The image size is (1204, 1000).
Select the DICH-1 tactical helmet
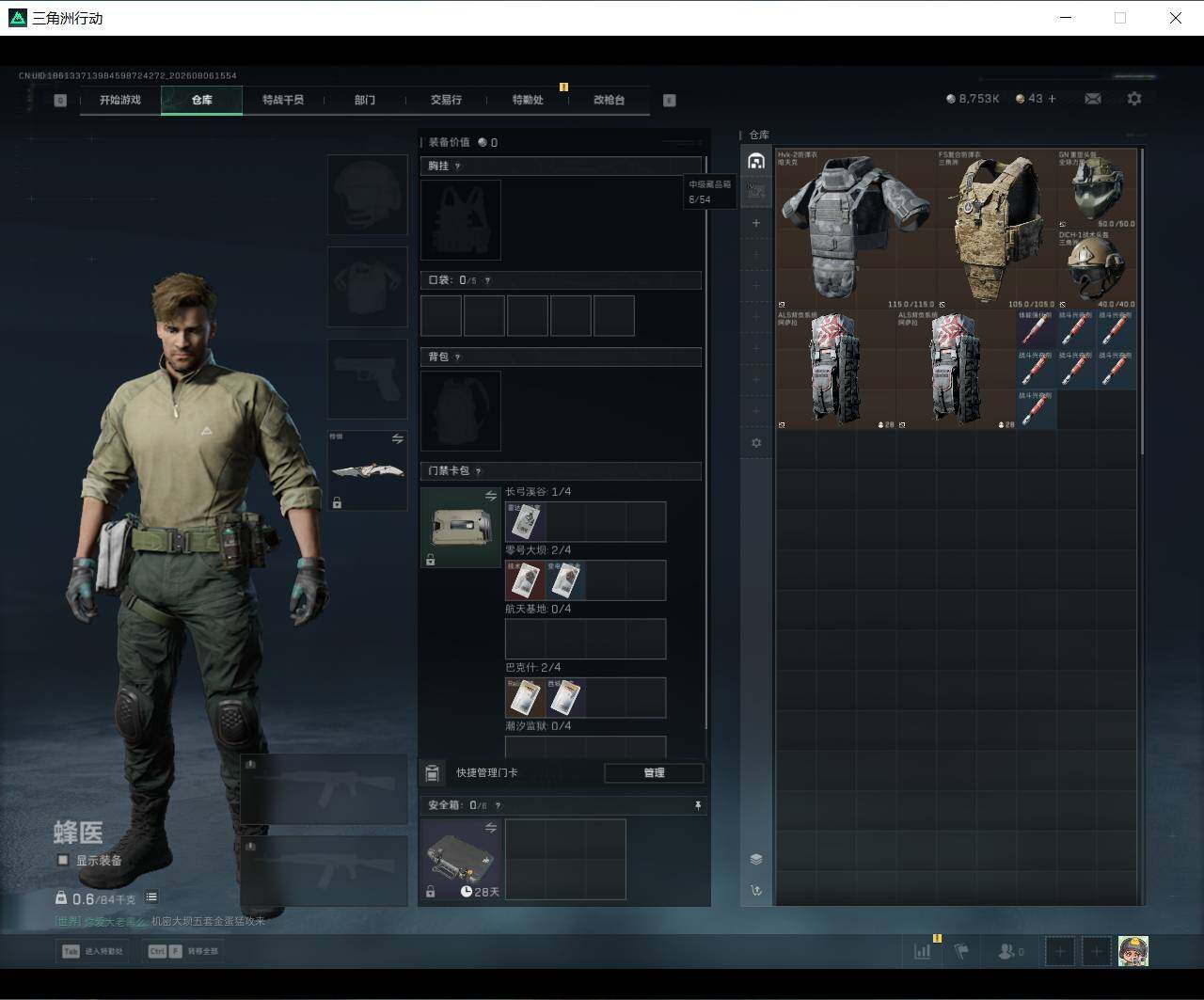click(1097, 270)
